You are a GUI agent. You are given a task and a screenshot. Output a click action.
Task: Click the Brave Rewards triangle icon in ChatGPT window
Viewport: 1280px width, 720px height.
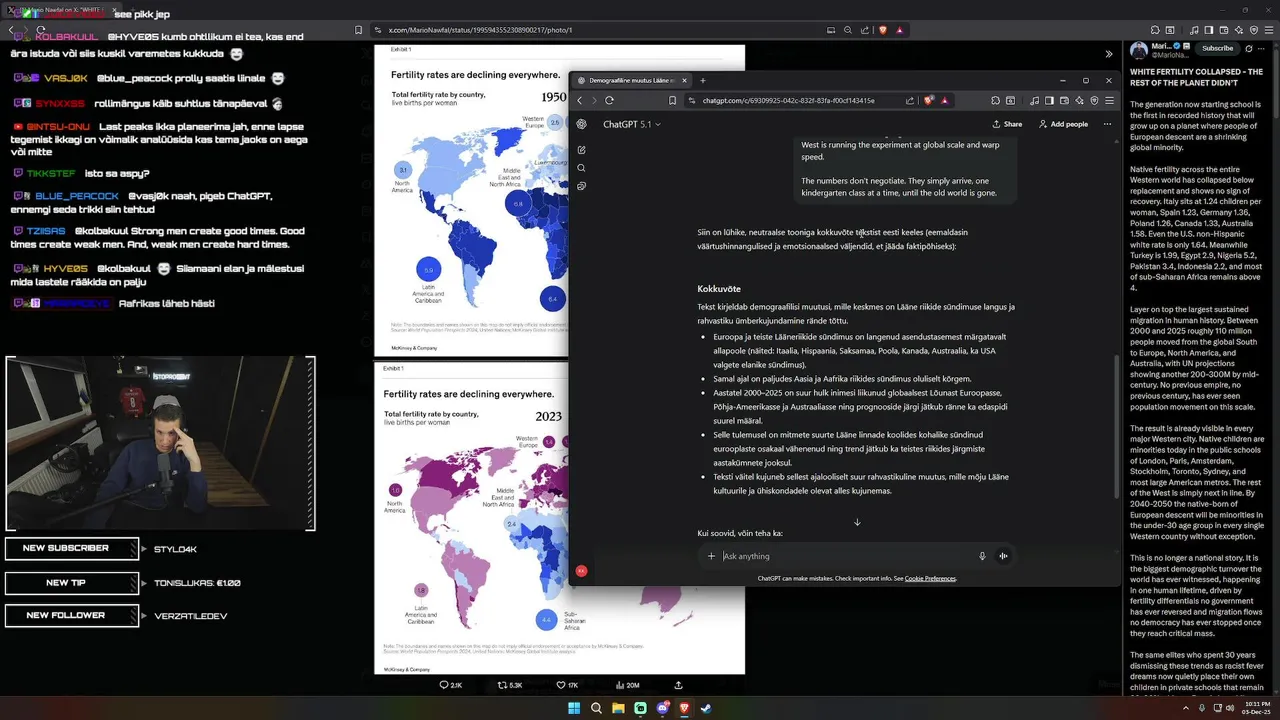tap(944, 100)
